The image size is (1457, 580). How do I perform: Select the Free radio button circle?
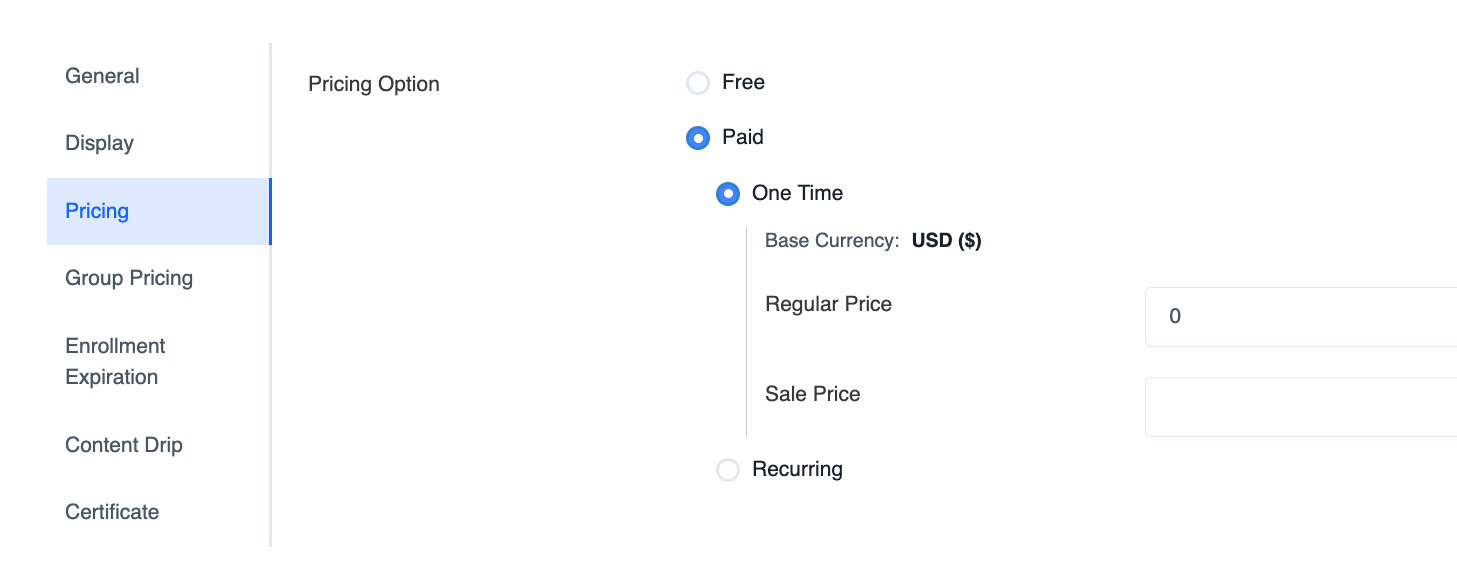click(698, 83)
